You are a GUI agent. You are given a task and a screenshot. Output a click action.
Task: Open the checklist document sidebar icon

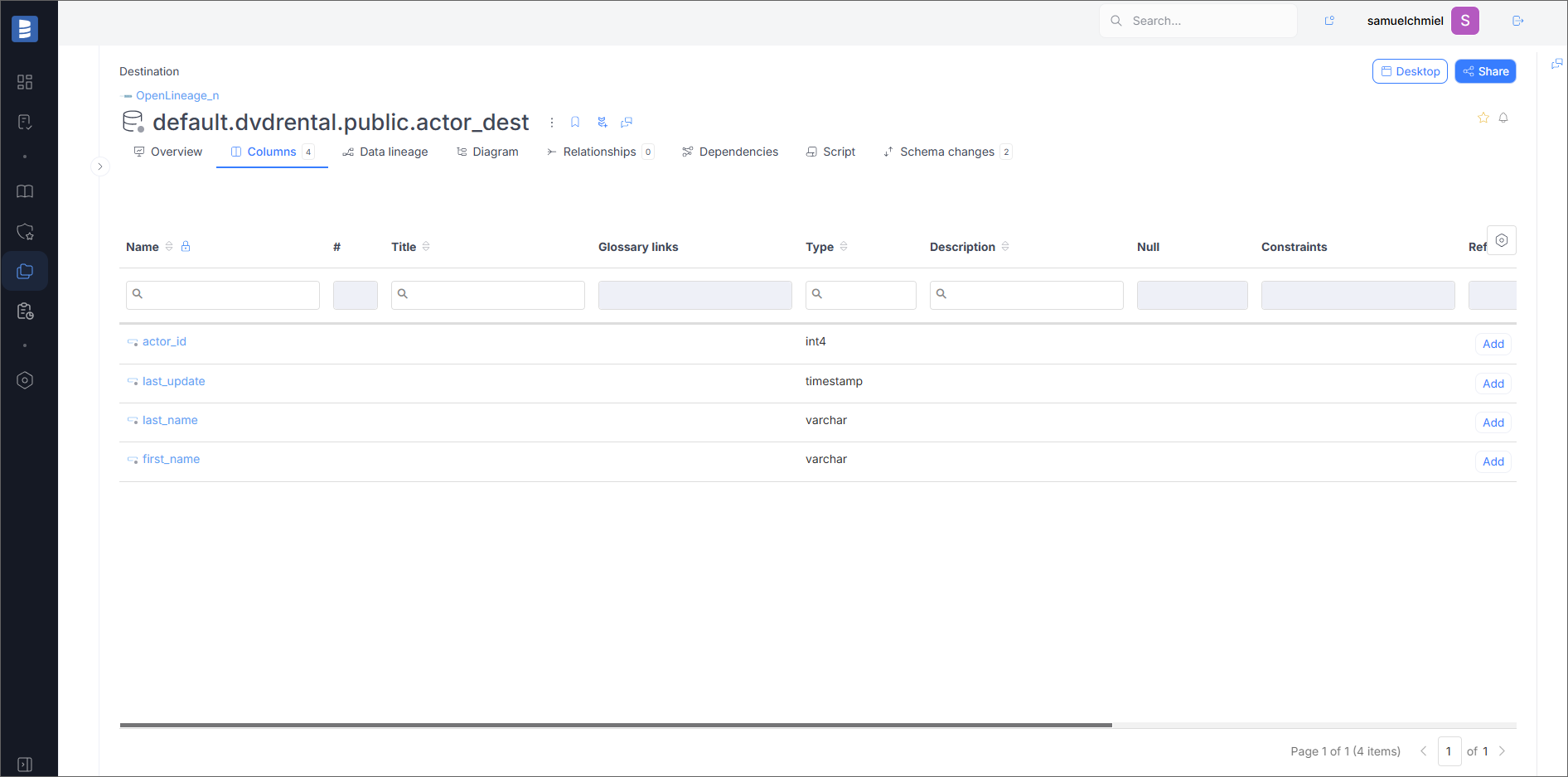[x=25, y=122]
